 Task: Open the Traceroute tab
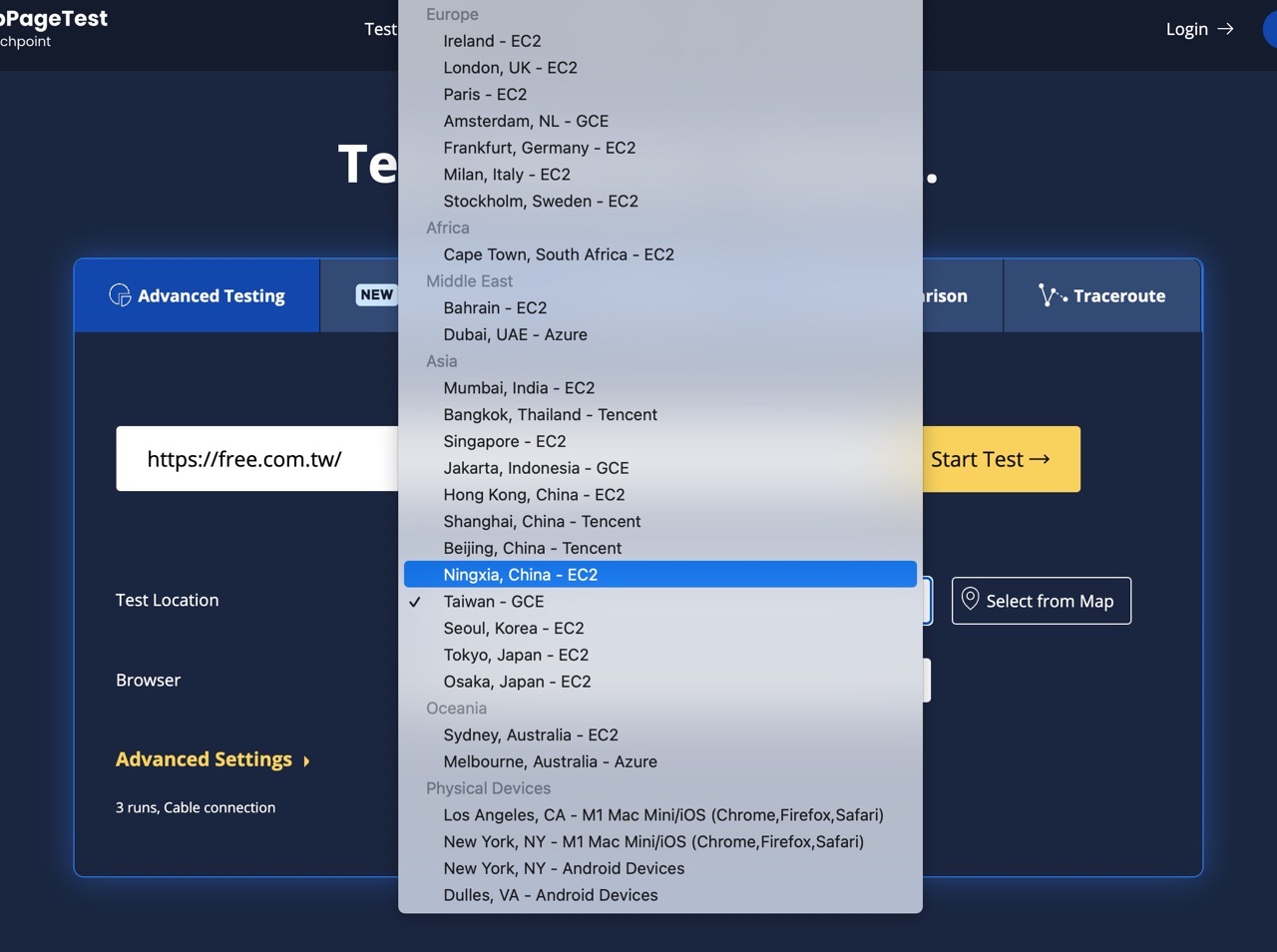1102,295
